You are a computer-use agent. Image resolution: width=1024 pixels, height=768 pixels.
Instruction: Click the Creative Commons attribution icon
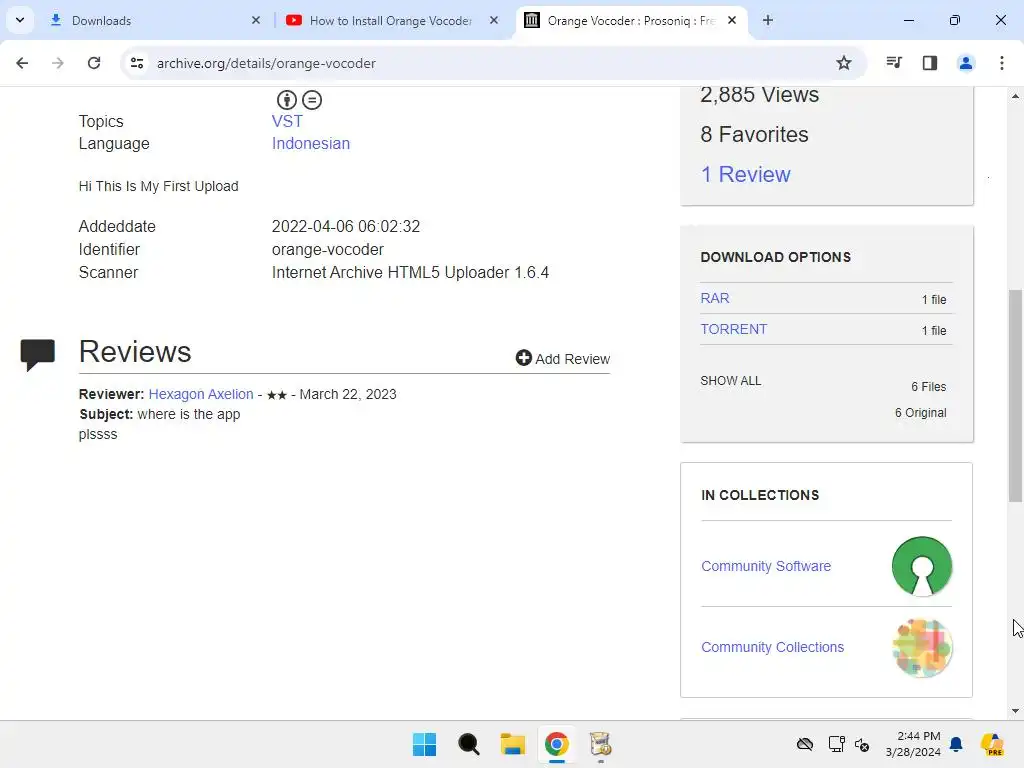pos(287,100)
